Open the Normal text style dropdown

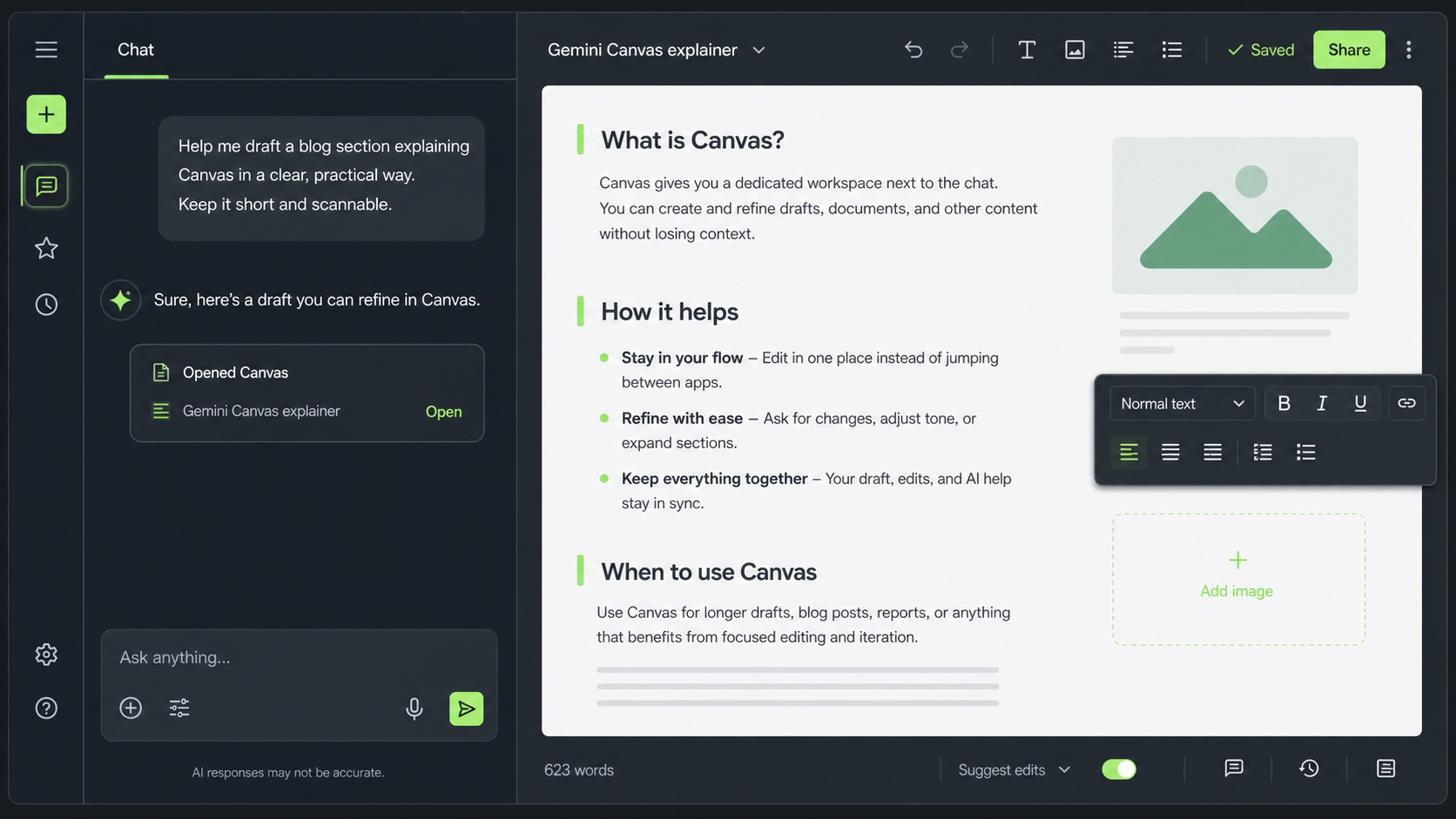coord(1183,403)
